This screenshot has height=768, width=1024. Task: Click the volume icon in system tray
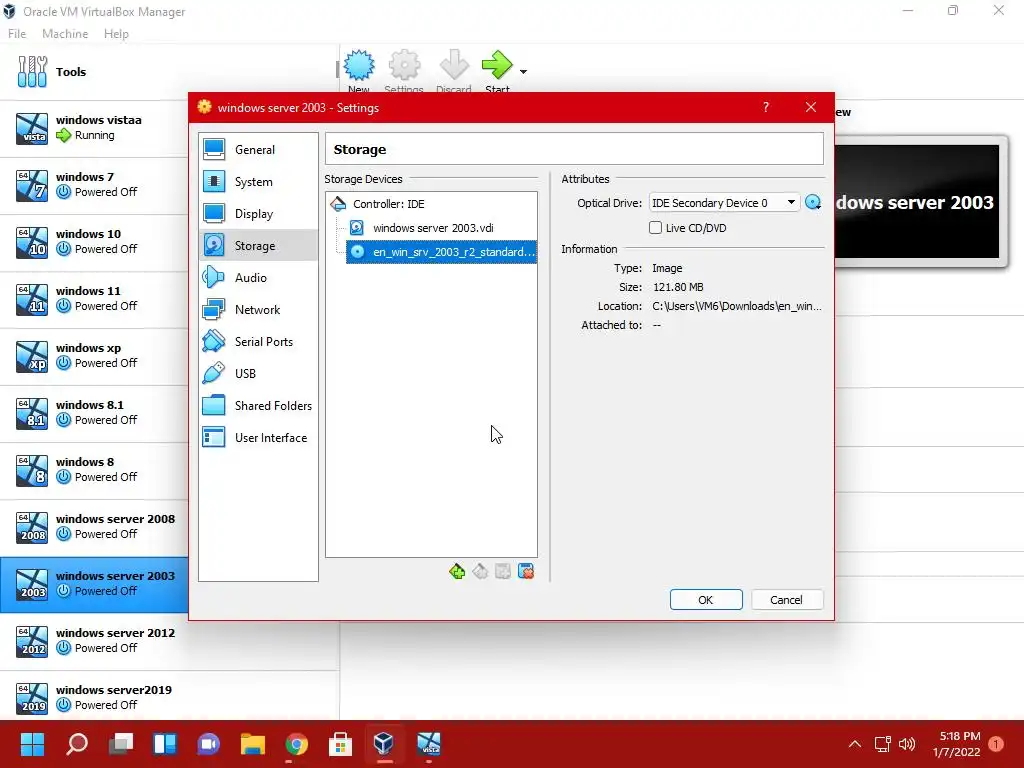coord(907,744)
